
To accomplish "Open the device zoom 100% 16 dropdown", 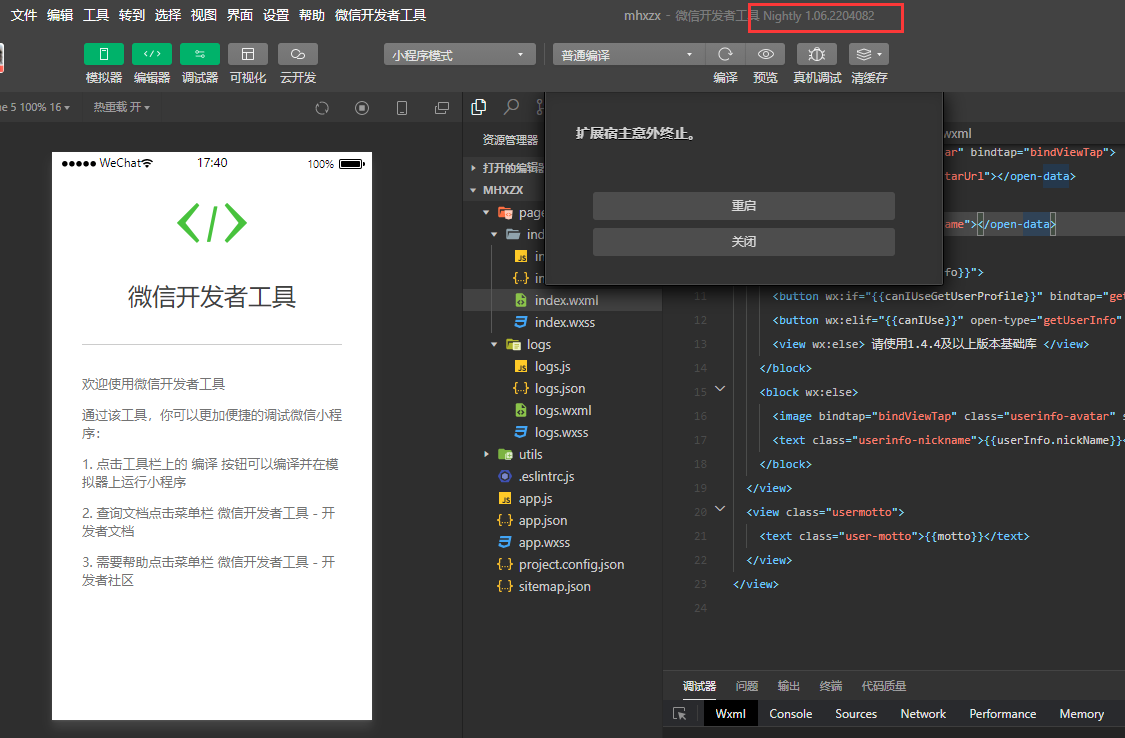I will (36, 108).
